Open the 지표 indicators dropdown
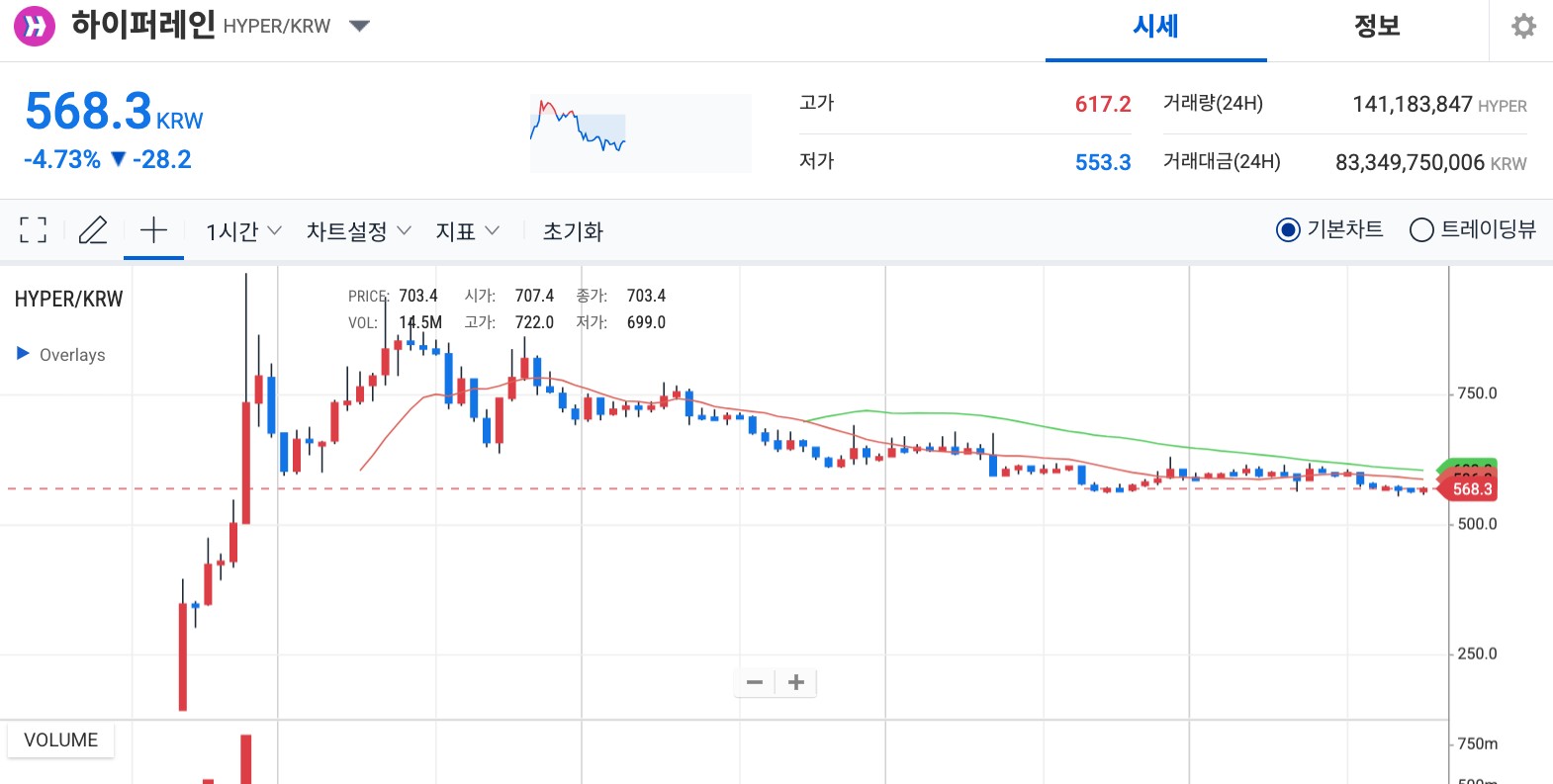Image resolution: width=1553 pixels, height=784 pixels. (x=468, y=231)
